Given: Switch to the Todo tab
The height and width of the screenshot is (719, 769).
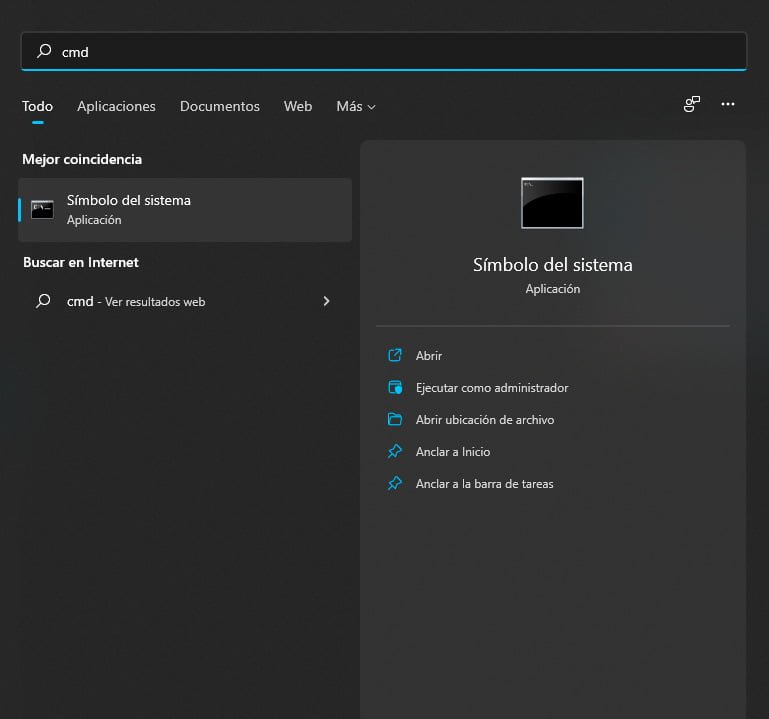Looking at the screenshot, I should coord(37,106).
